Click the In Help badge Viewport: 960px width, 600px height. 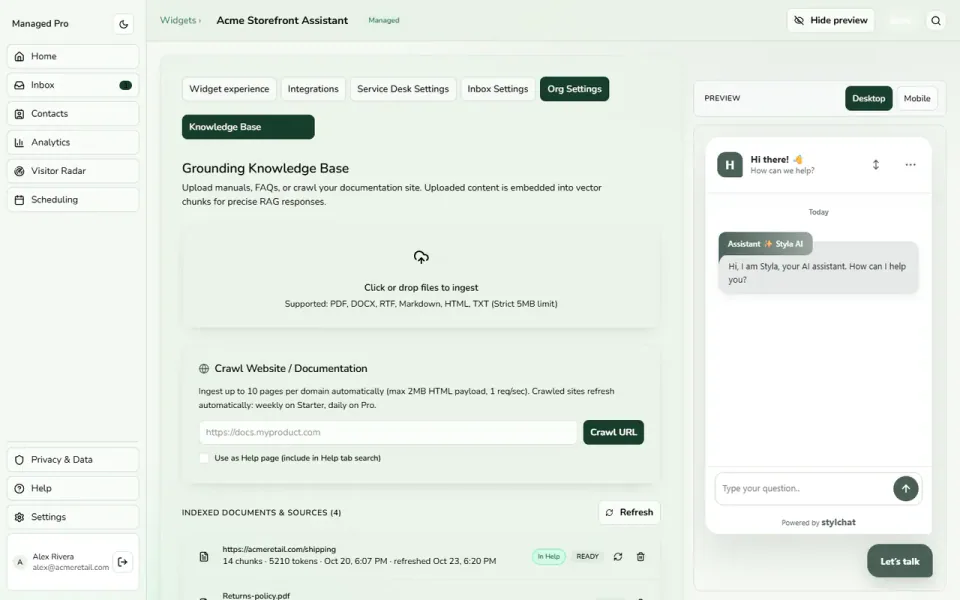pos(549,557)
